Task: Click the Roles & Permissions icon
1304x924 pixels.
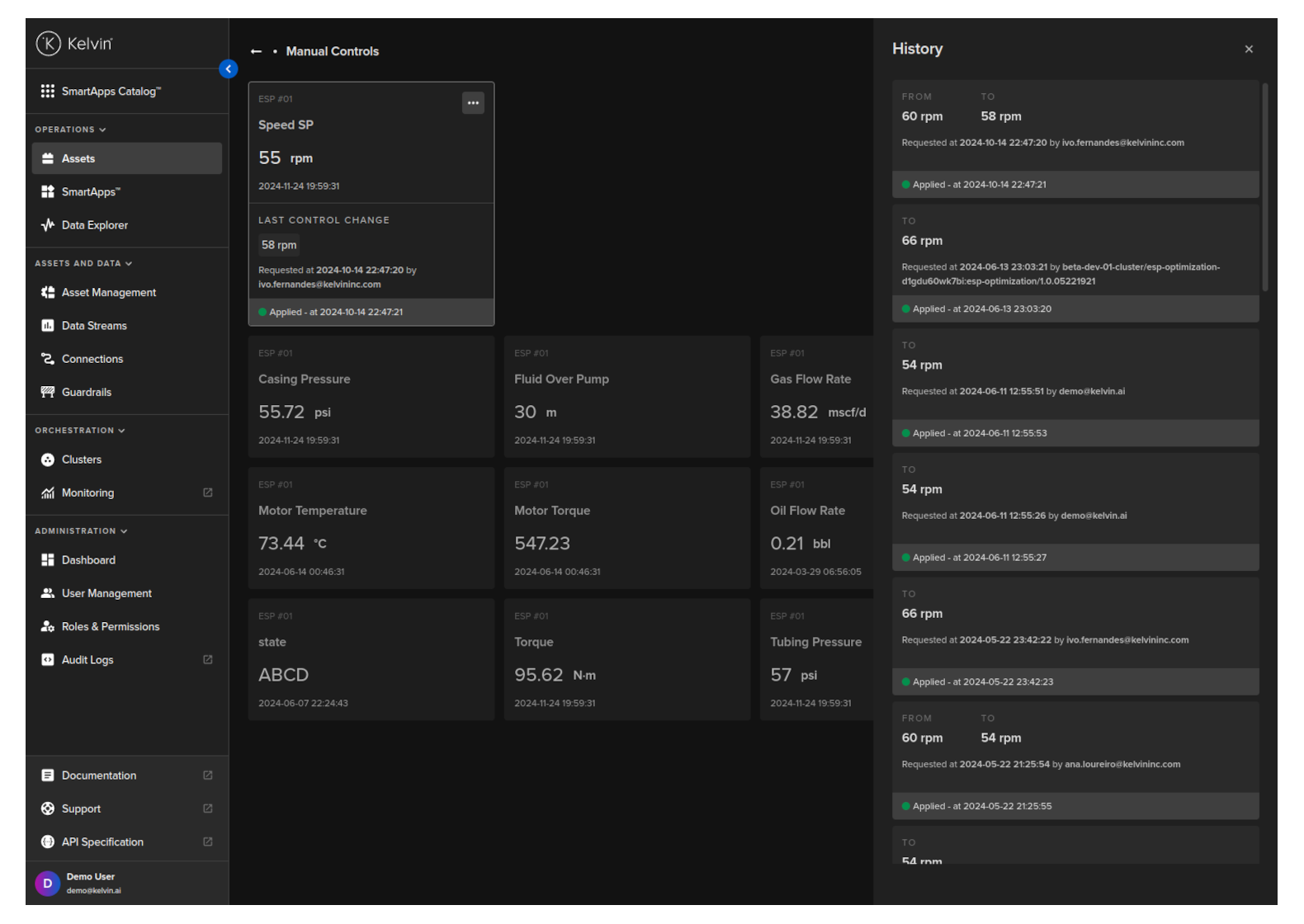Action: (48, 626)
